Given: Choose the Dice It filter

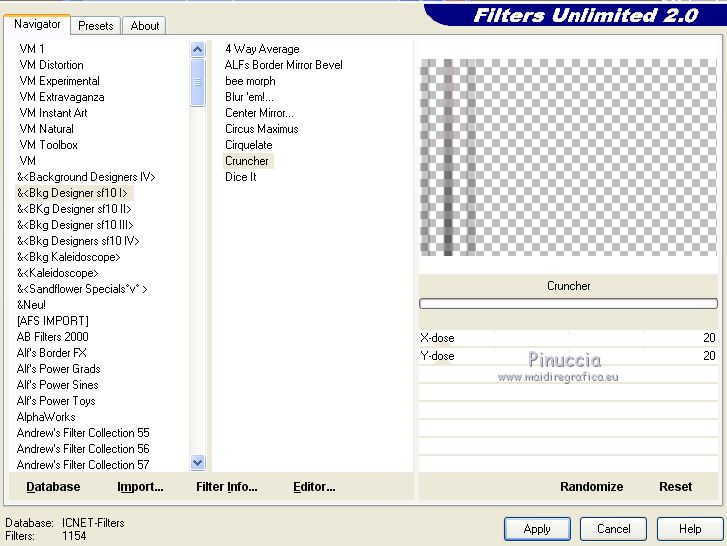Looking at the screenshot, I should 241,177.
